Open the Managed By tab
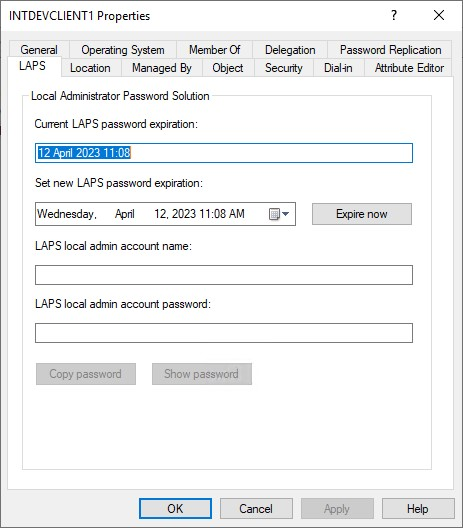This screenshot has height=528, width=463. (x=162, y=68)
